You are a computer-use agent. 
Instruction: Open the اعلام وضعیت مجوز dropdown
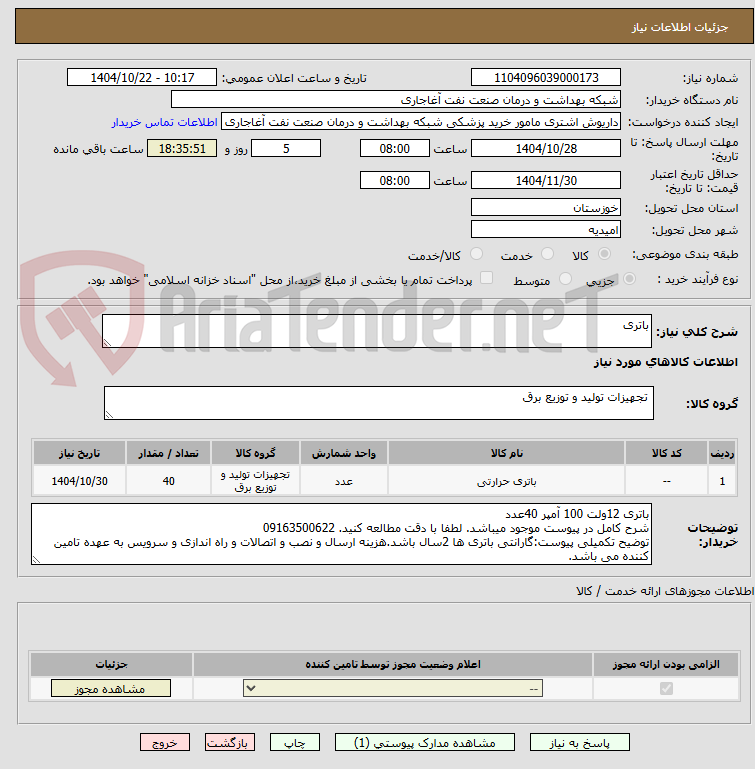[393, 689]
